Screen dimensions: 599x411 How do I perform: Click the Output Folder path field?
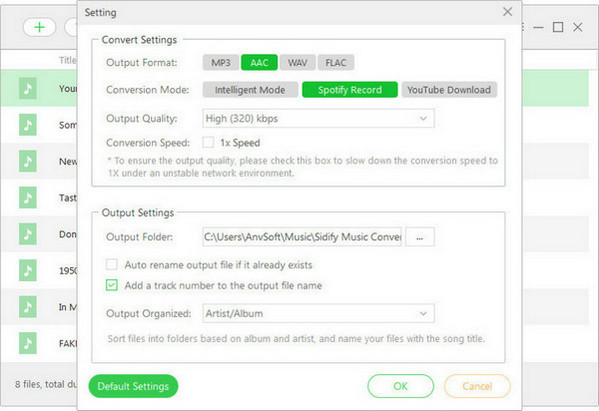pyautogui.click(x=302, y=237)
